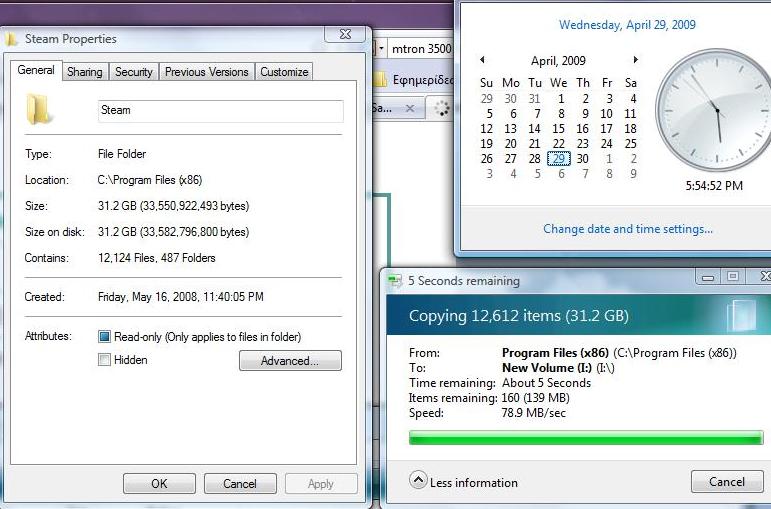Click the copy dialog title bar icon

395,281
